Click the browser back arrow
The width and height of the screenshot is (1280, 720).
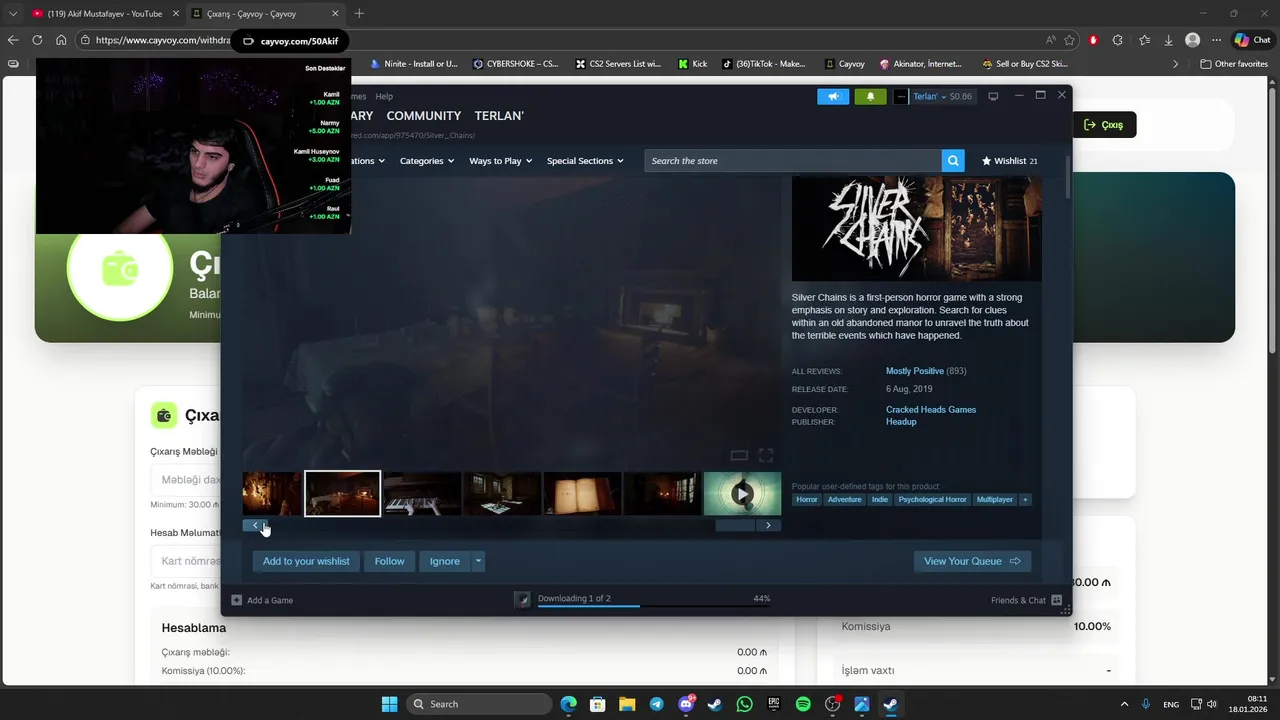tap(13, 40)
